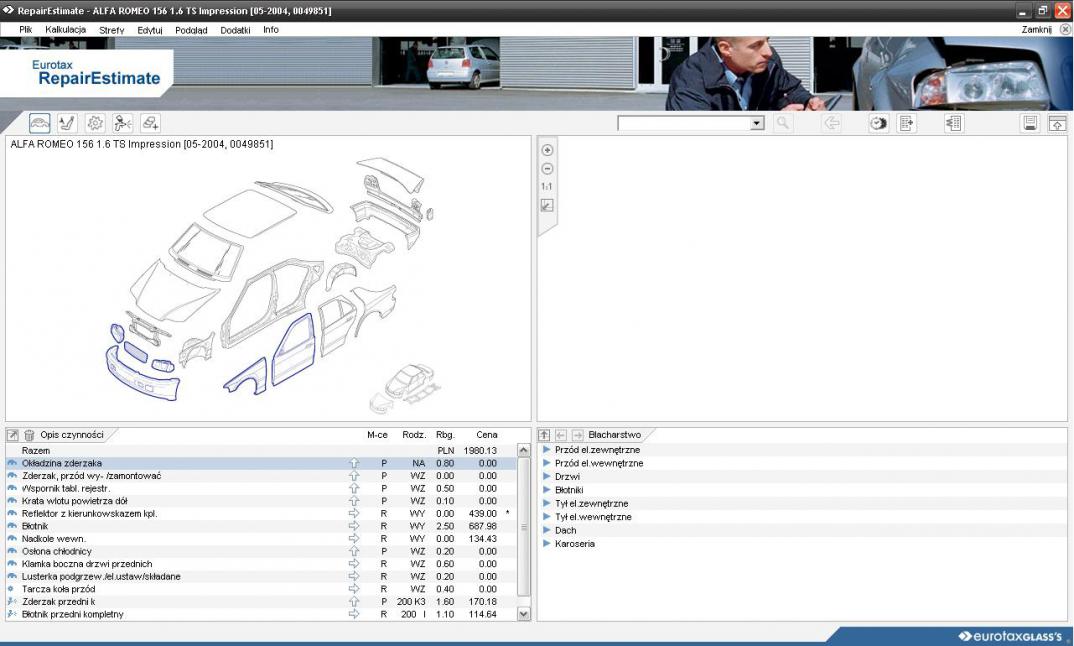Image resolution: width=1074 pixels, height=646 pixels.
Task: Select the car body zone icon
Action: (40, 123)
